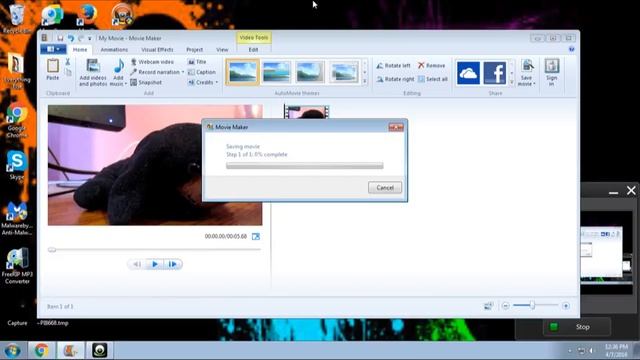Expand the Share gallery options
The image size is (640, 360).
(x=512, y=82)
